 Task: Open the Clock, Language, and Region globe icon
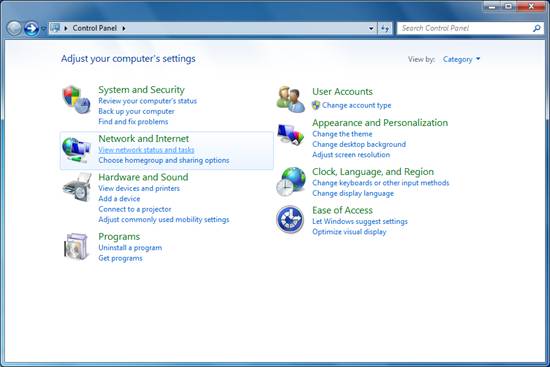(290, 181)
